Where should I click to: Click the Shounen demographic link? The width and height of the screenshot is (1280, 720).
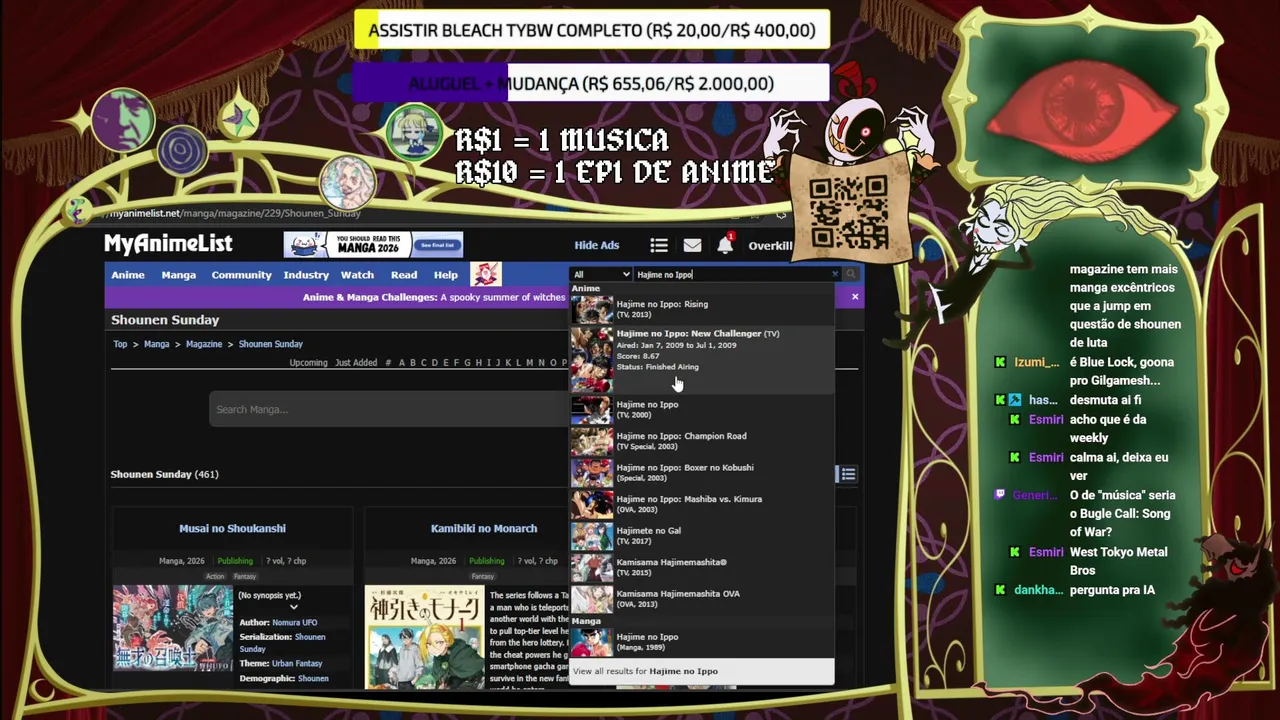coord(313,679)
